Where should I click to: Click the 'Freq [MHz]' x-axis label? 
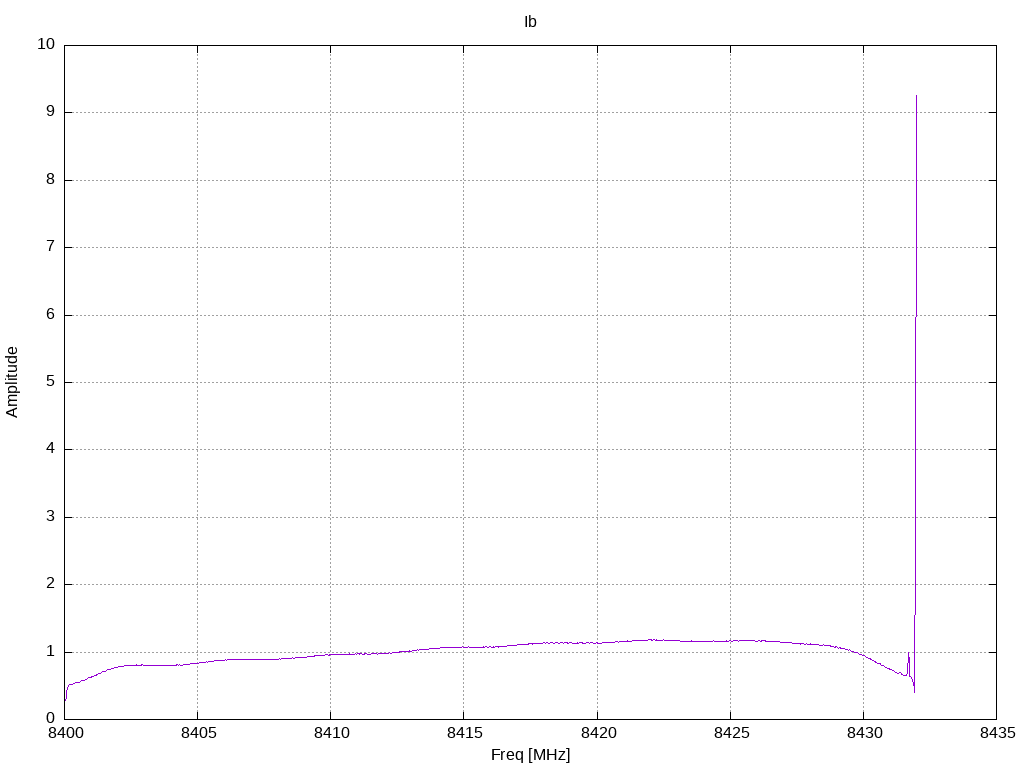[530, 755]
